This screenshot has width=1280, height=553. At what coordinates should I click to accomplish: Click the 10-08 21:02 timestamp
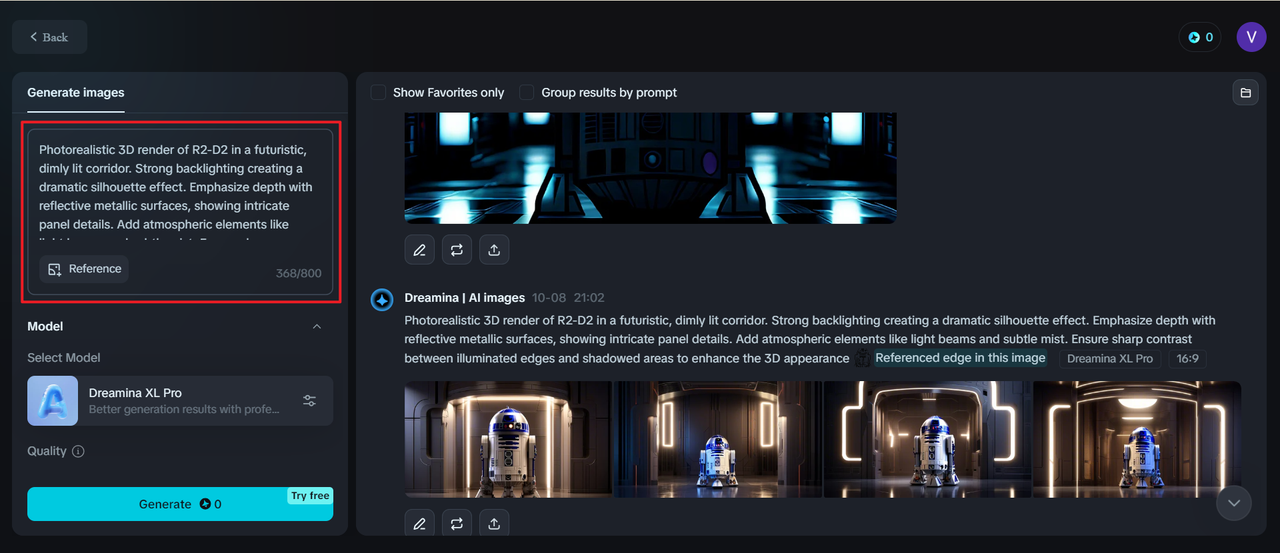tap(568, 298)
